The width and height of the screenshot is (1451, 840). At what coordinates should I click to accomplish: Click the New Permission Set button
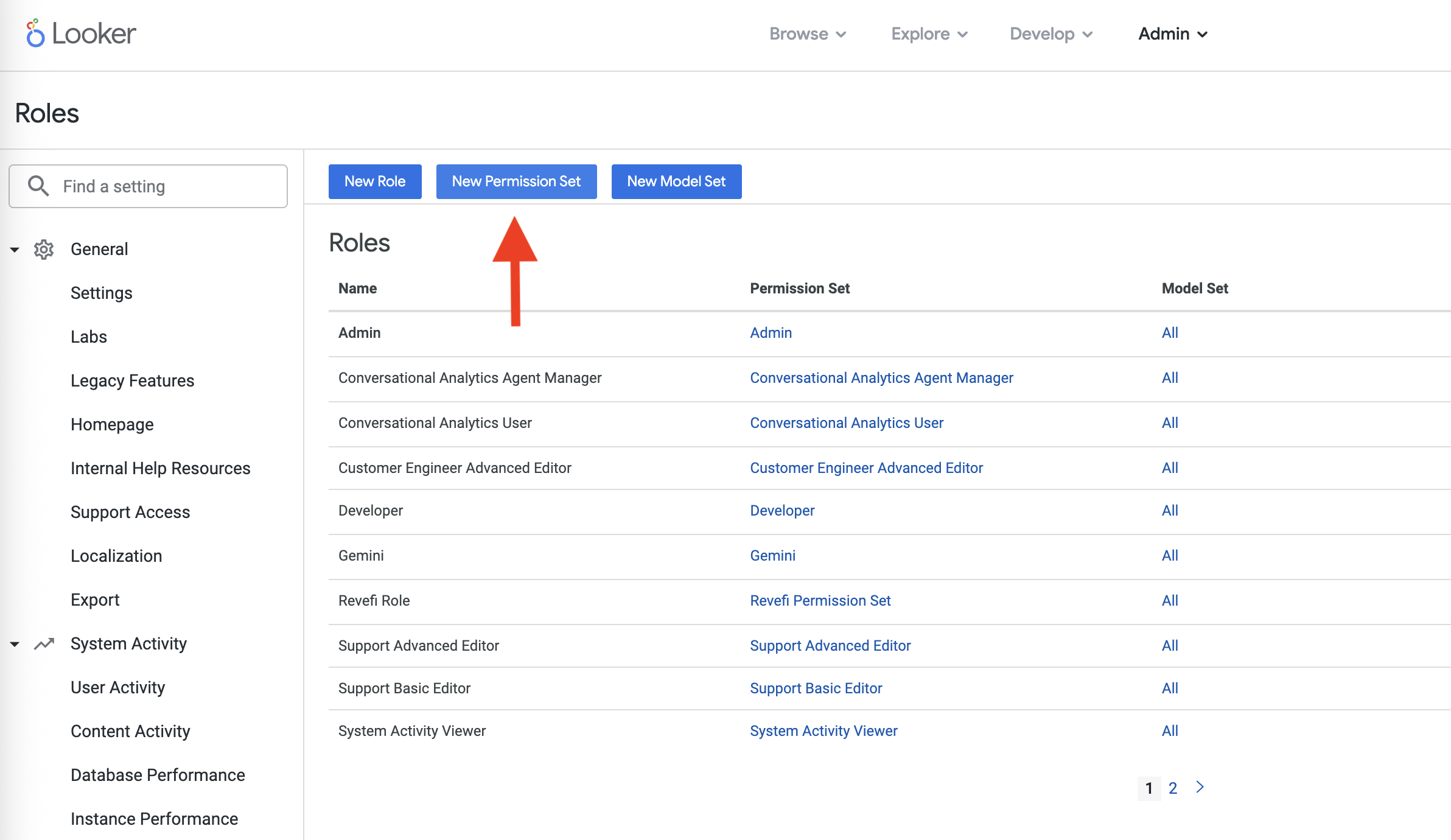tap(516, 181)
